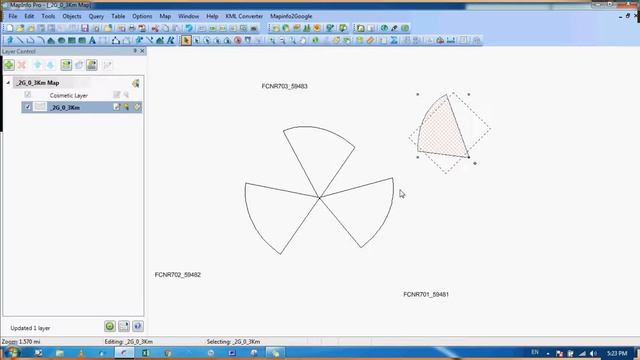Image resolution: width=640 pixels, height=360 pixels.
Task: Select the Polyline drawing tool
Action: coord(30,40)
